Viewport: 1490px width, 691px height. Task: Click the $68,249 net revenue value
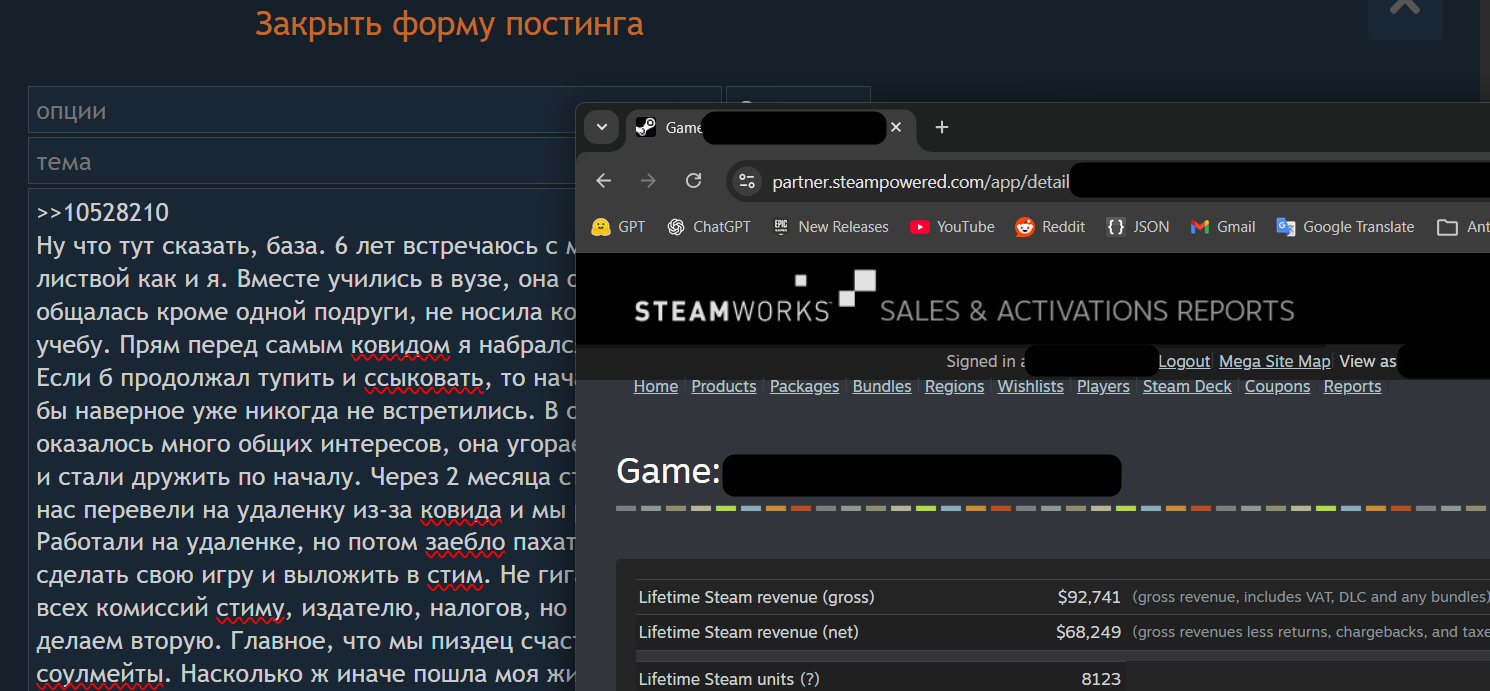click(1089, 632)
